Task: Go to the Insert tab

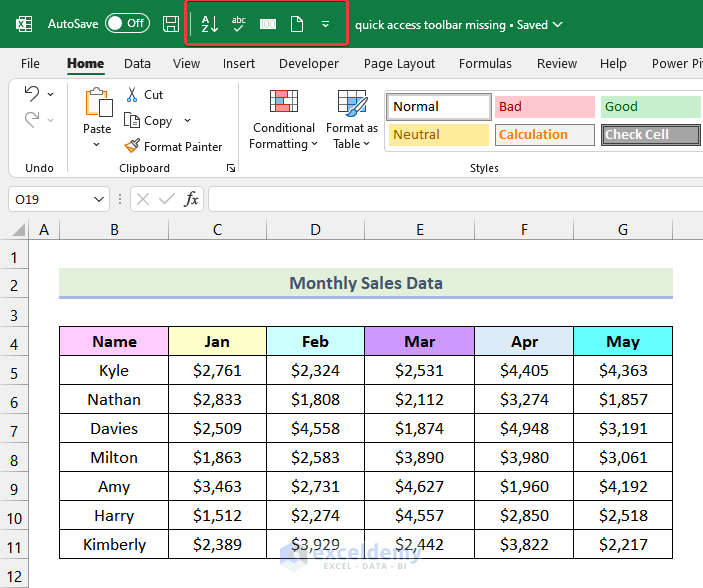Action: [x=239, y=63]
